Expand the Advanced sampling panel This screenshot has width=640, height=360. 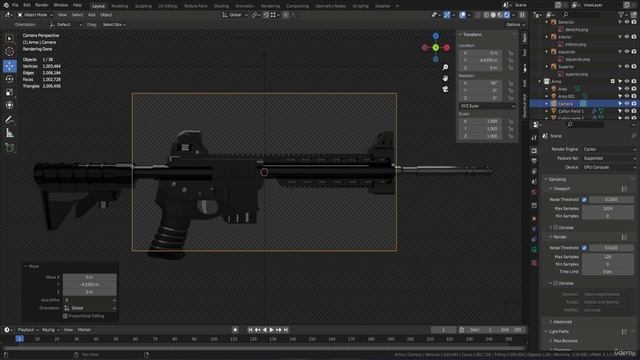pyautogui.click(x=562, y=322)
